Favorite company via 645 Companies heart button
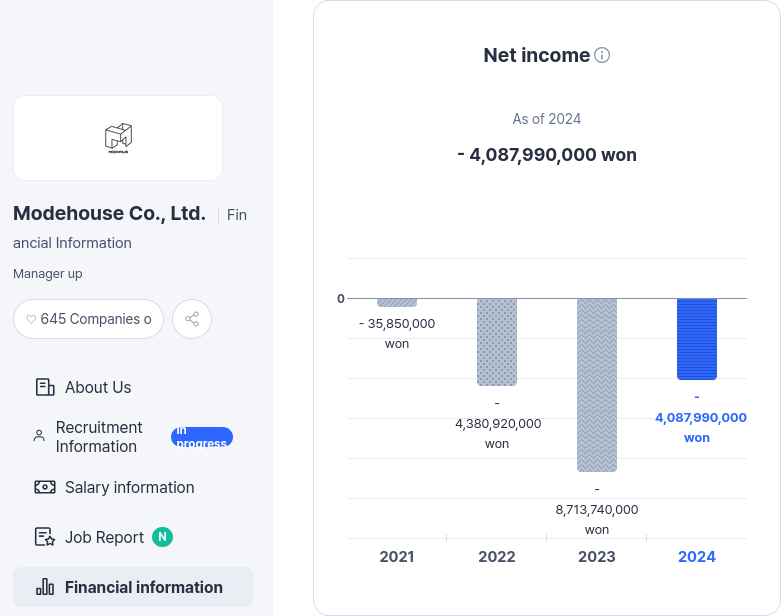781x616 pixels. 89,319
